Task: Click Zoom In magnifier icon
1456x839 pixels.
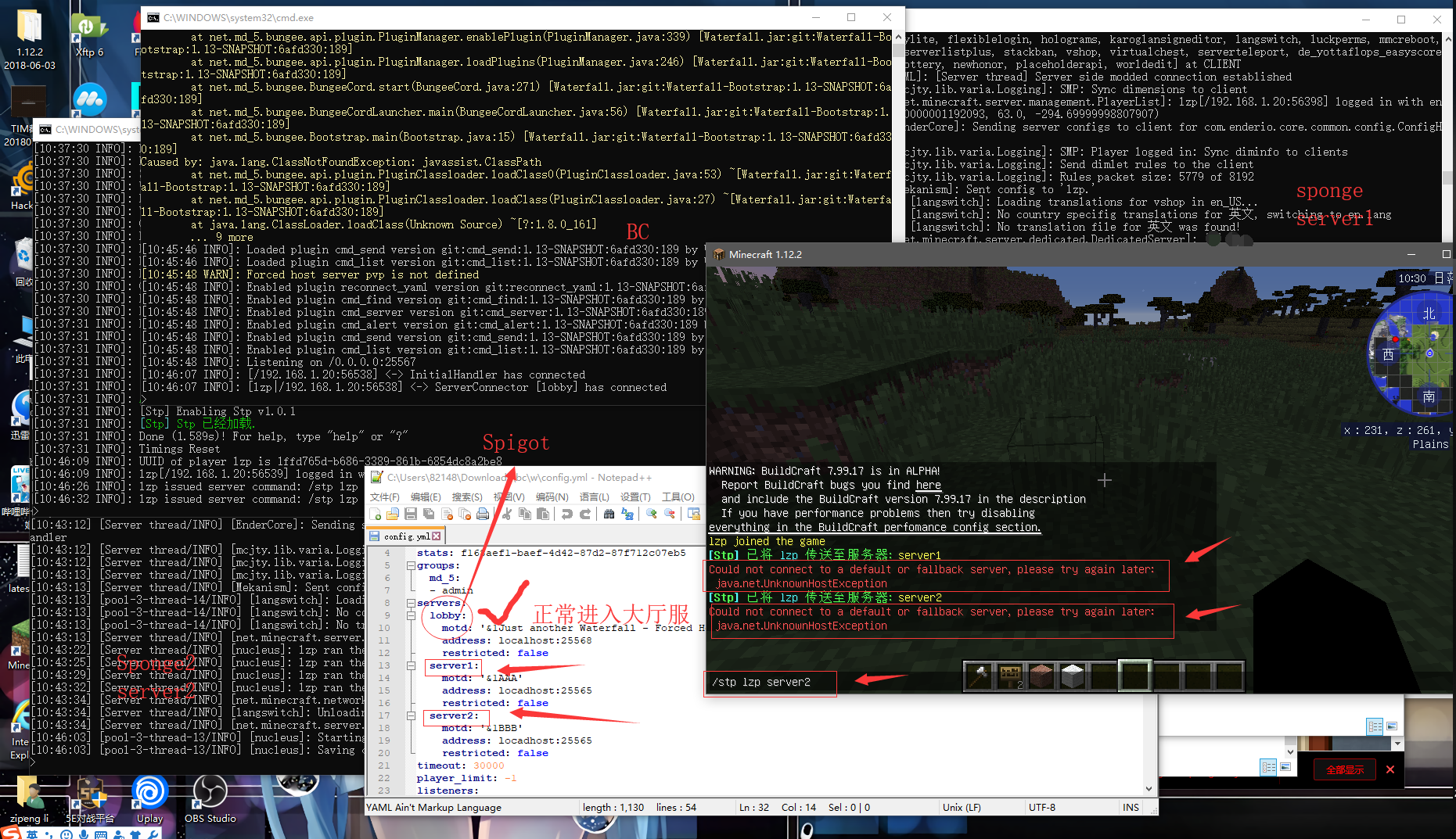Action: point(652,514)
